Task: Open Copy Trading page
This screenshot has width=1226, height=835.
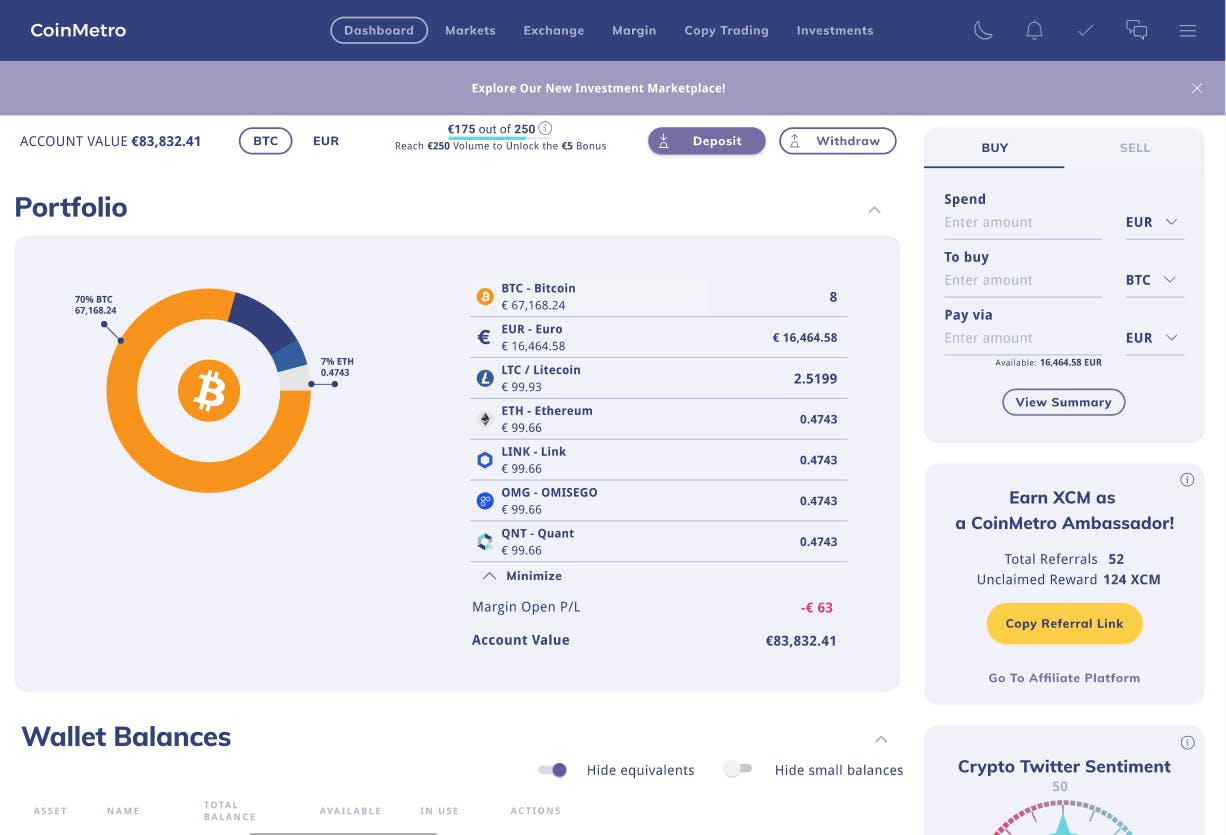Action: point(726,31)
